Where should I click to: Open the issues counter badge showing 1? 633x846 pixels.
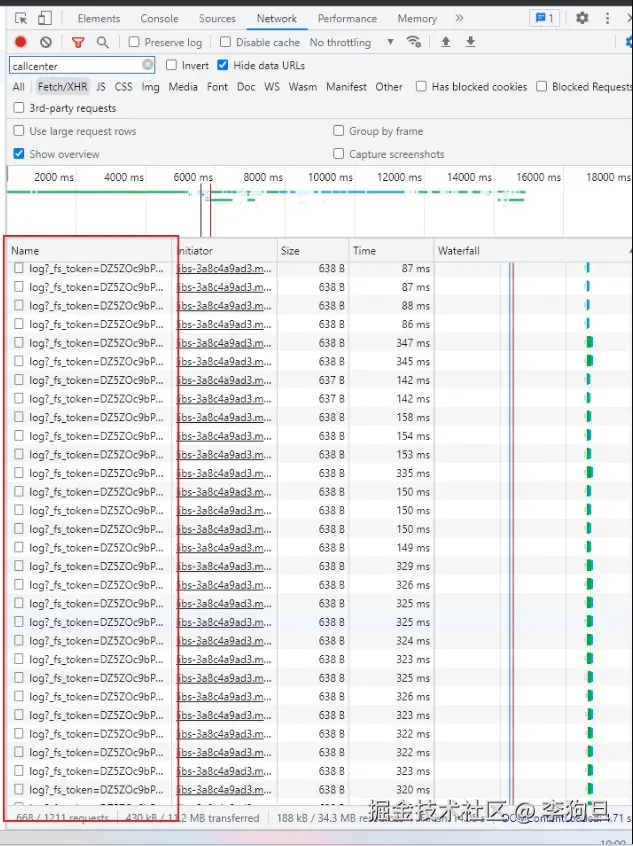(544, 18)
